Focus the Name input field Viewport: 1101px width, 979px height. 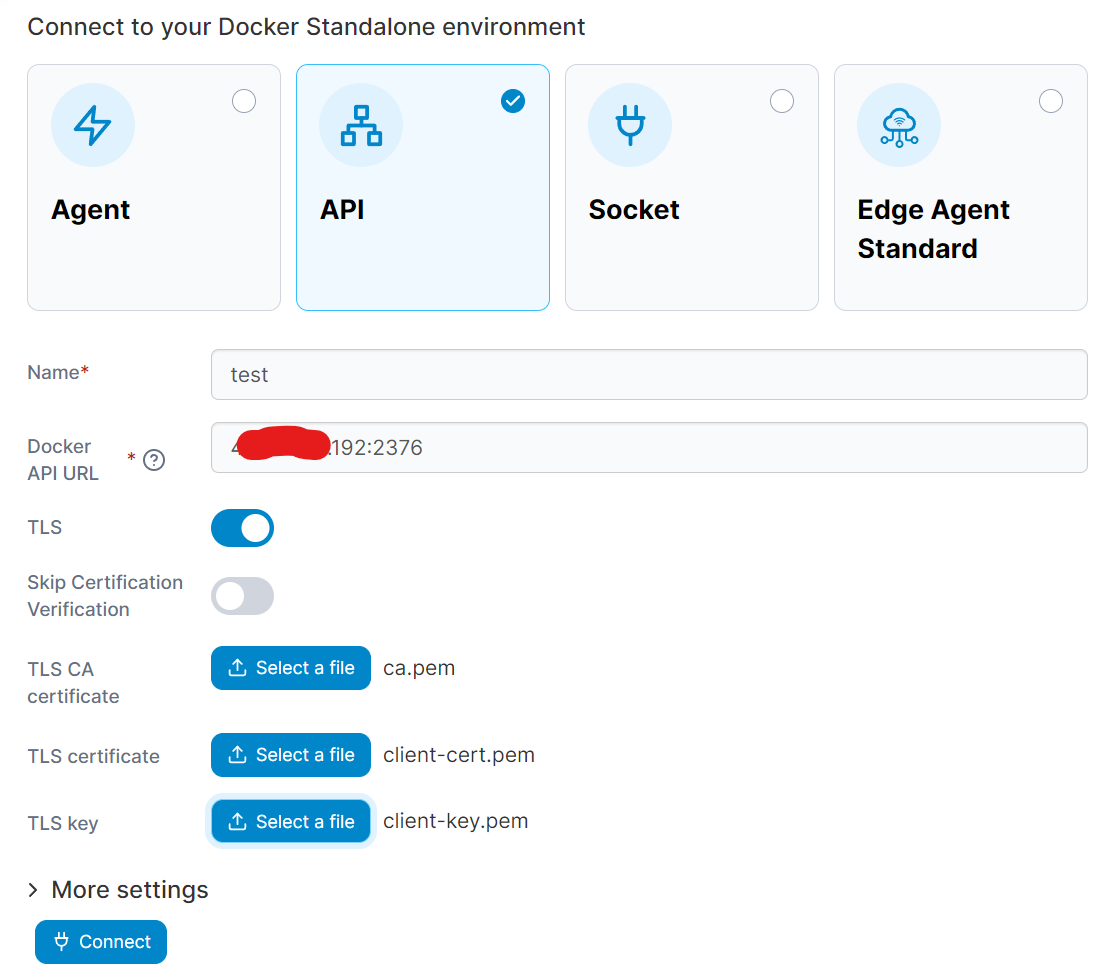click(x=649, y=374)
